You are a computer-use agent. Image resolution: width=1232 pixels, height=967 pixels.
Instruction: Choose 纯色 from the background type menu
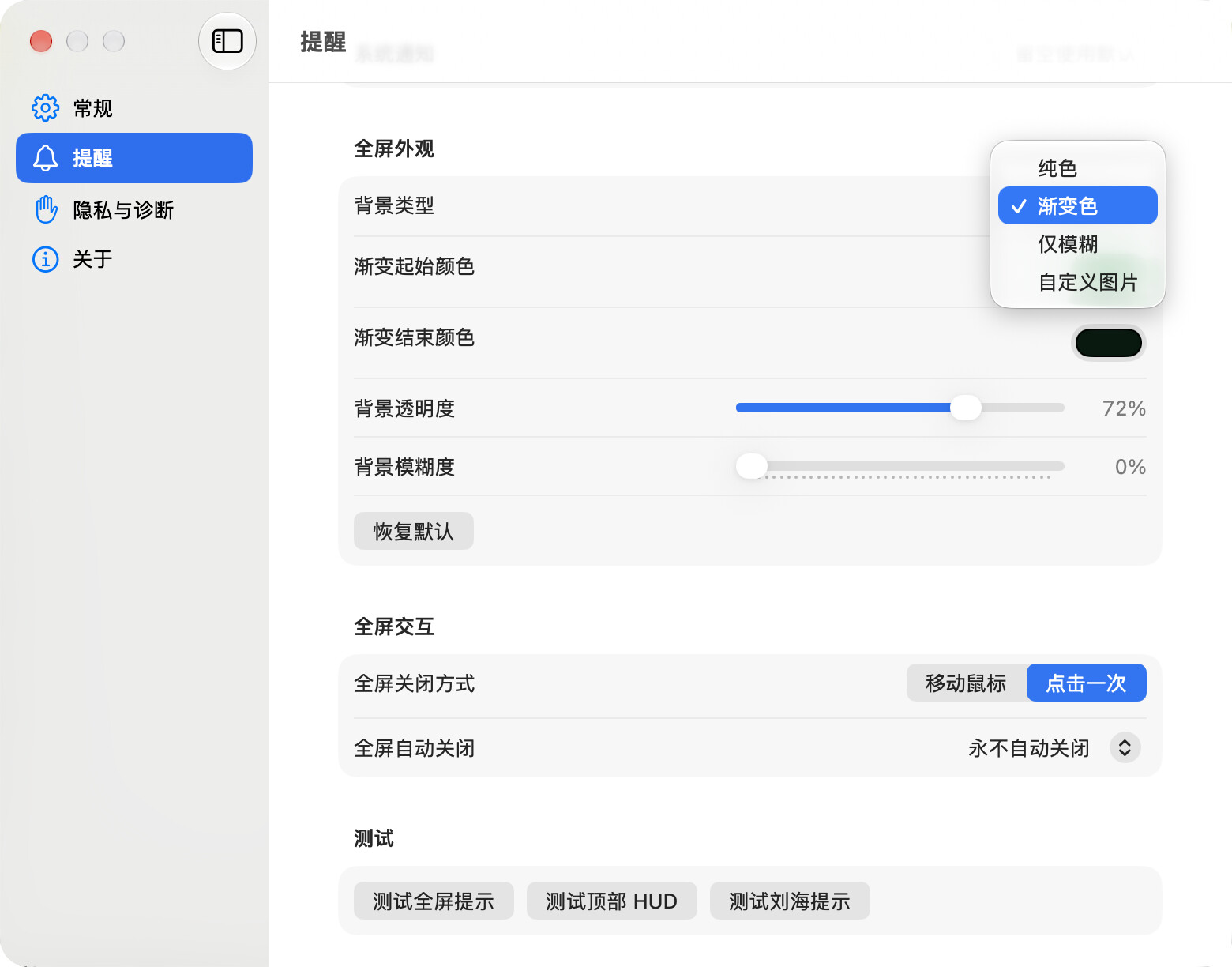[x=1077, y=168]
